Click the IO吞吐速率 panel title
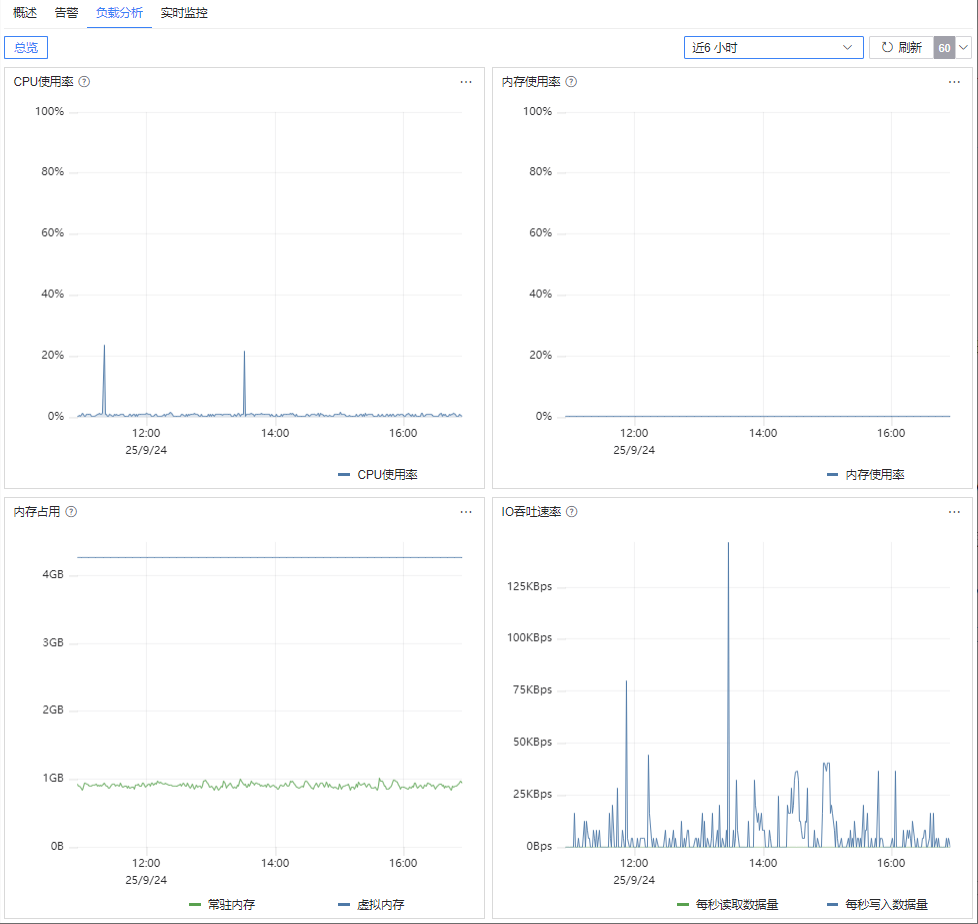This screenshot has height=924, width=978. [531, 512]
